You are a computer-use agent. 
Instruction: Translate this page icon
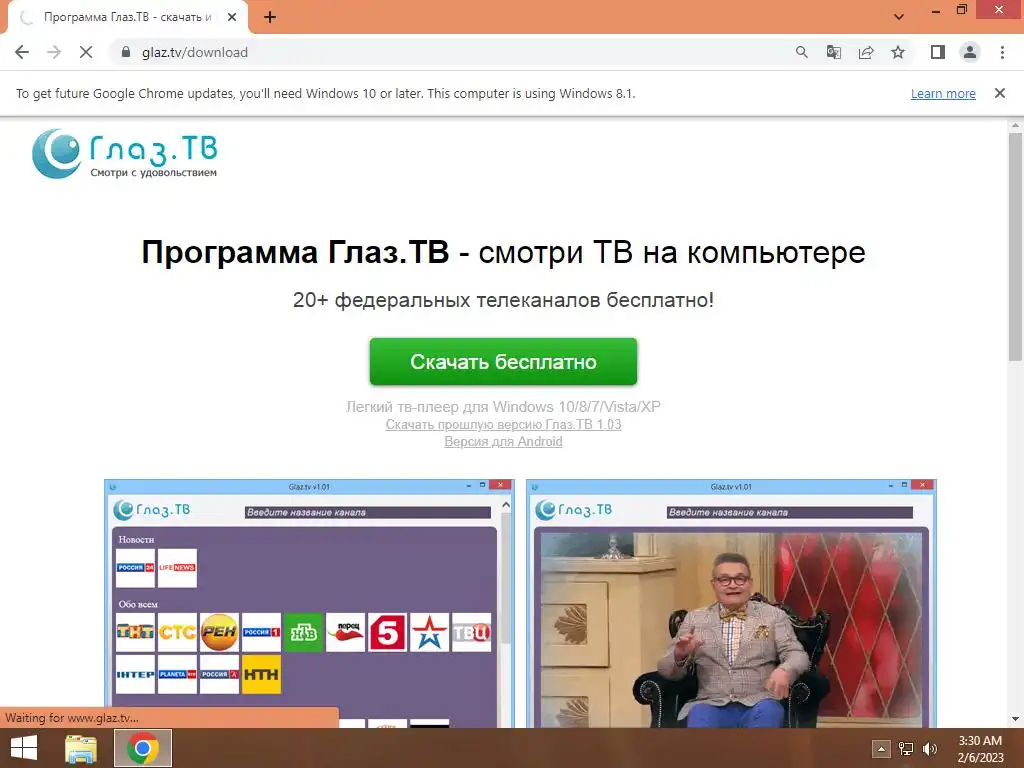tap(833, 52)
